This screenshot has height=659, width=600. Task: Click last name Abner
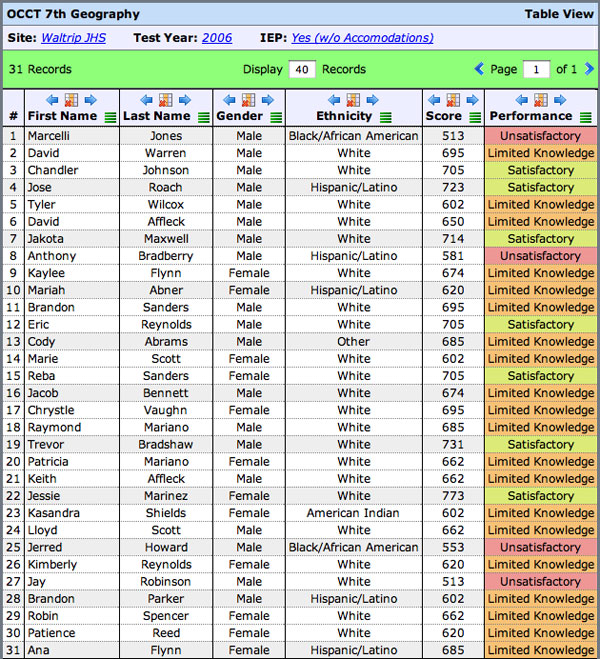tap(166, 290)
